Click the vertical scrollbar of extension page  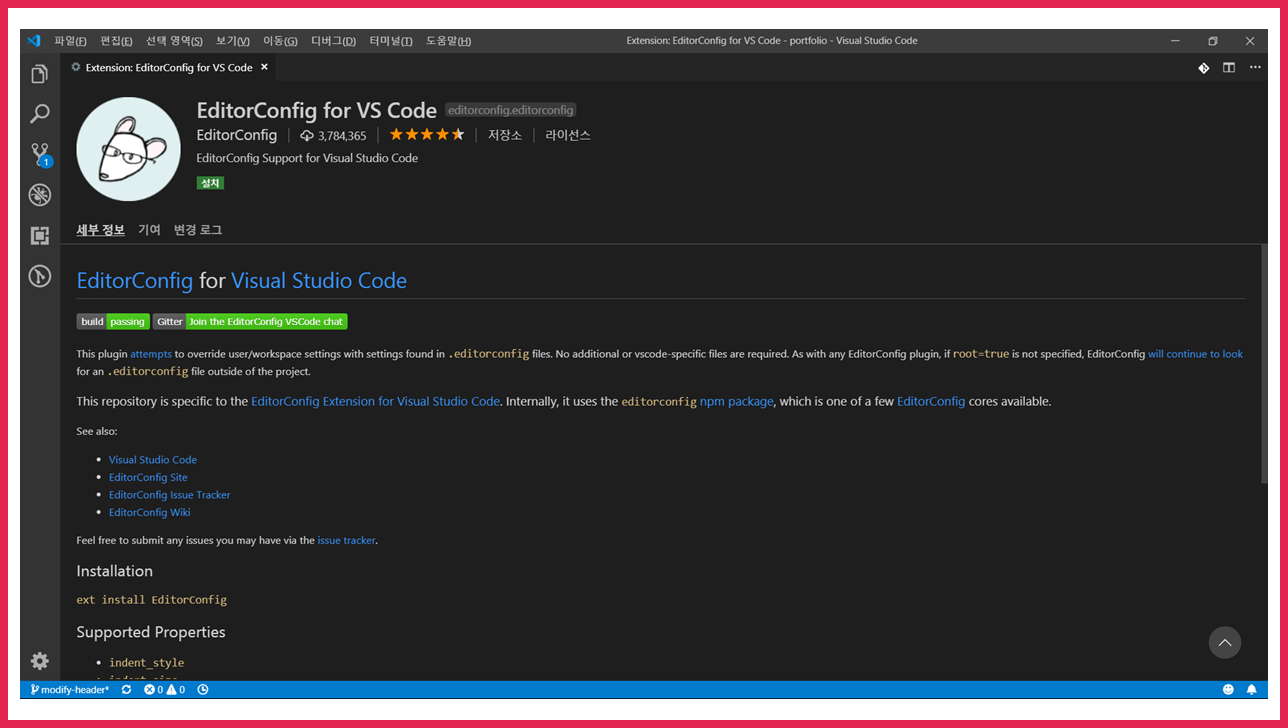tap(1264, 365)
